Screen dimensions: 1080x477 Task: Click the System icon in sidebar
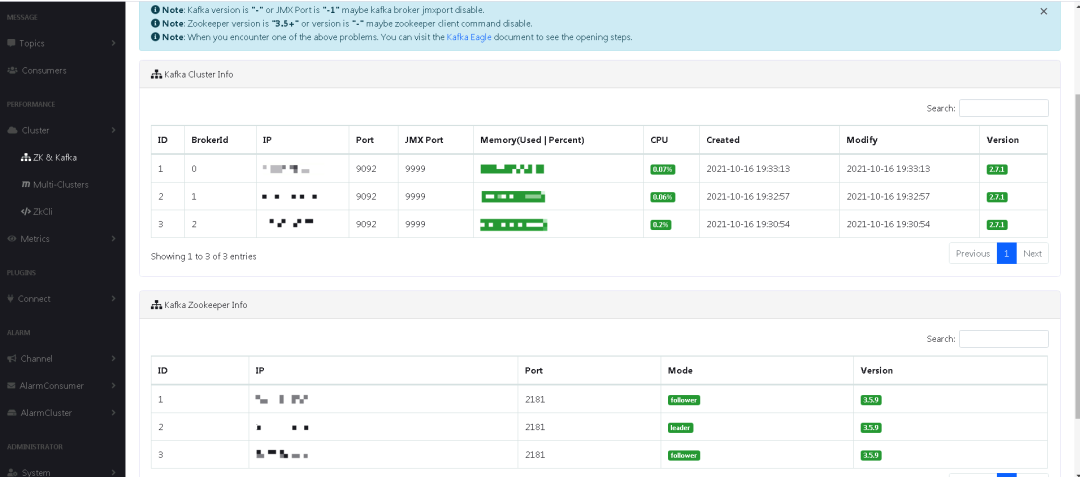[12, 472]
